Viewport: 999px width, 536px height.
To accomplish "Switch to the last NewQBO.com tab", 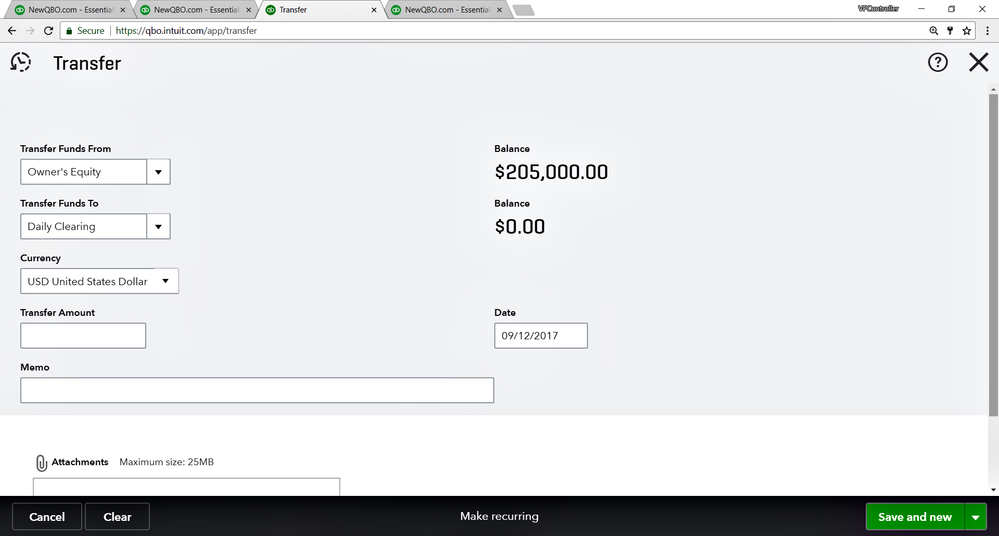I will [445, 10].
